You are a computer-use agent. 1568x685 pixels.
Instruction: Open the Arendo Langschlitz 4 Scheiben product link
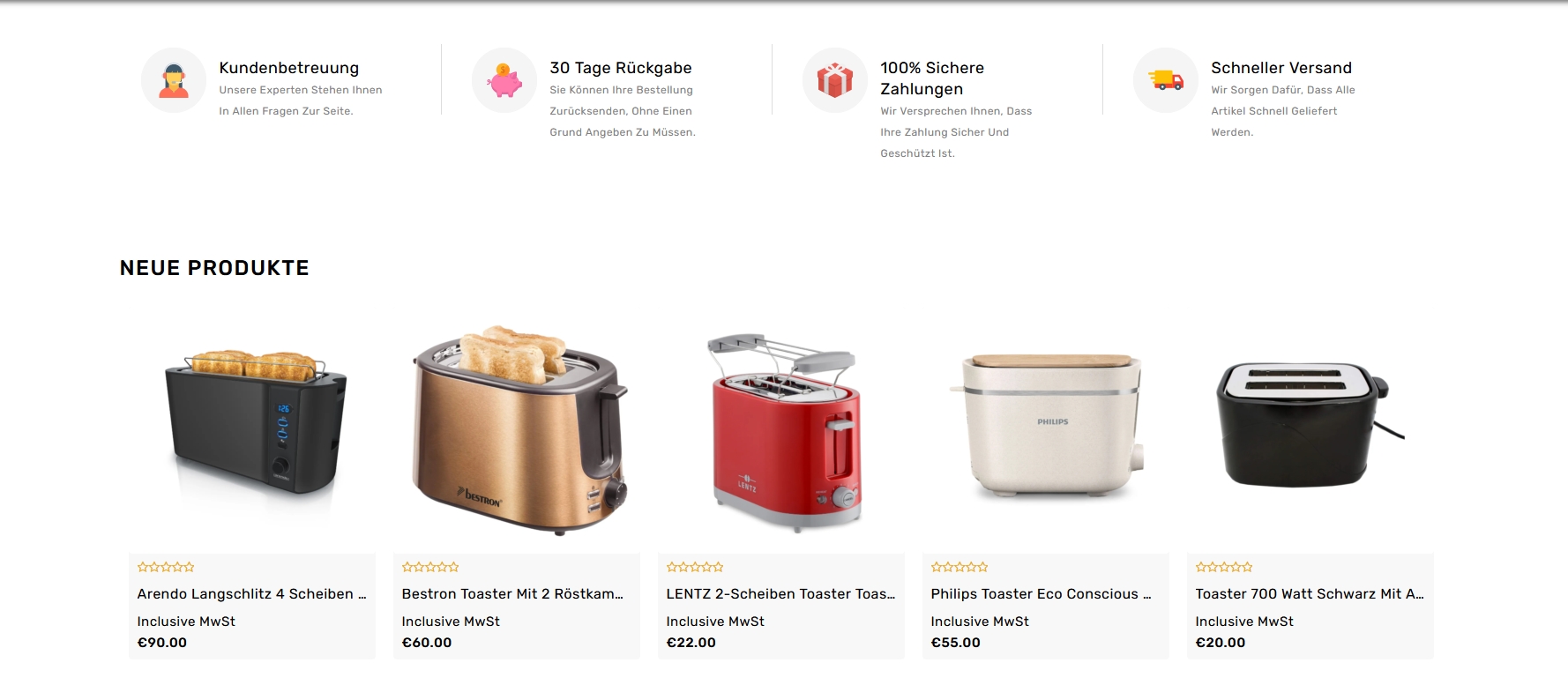[251, 594]
